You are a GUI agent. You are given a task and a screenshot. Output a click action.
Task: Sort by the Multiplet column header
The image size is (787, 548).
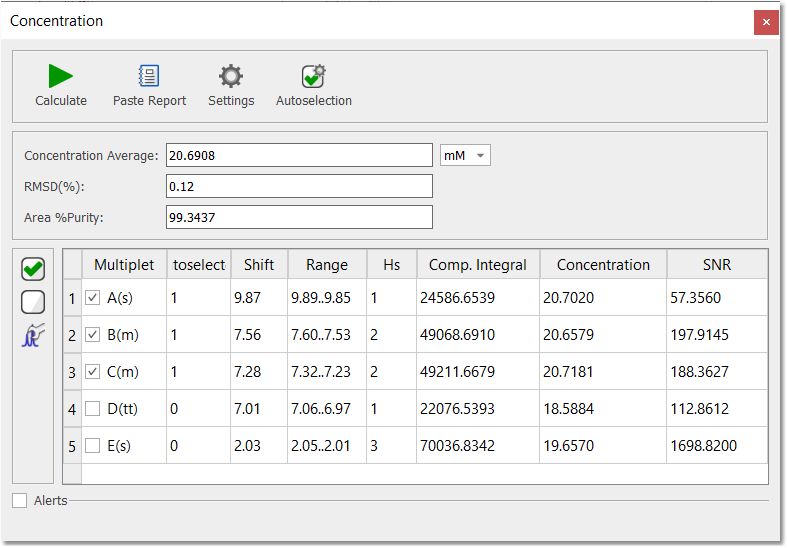(x=124, y=264)
